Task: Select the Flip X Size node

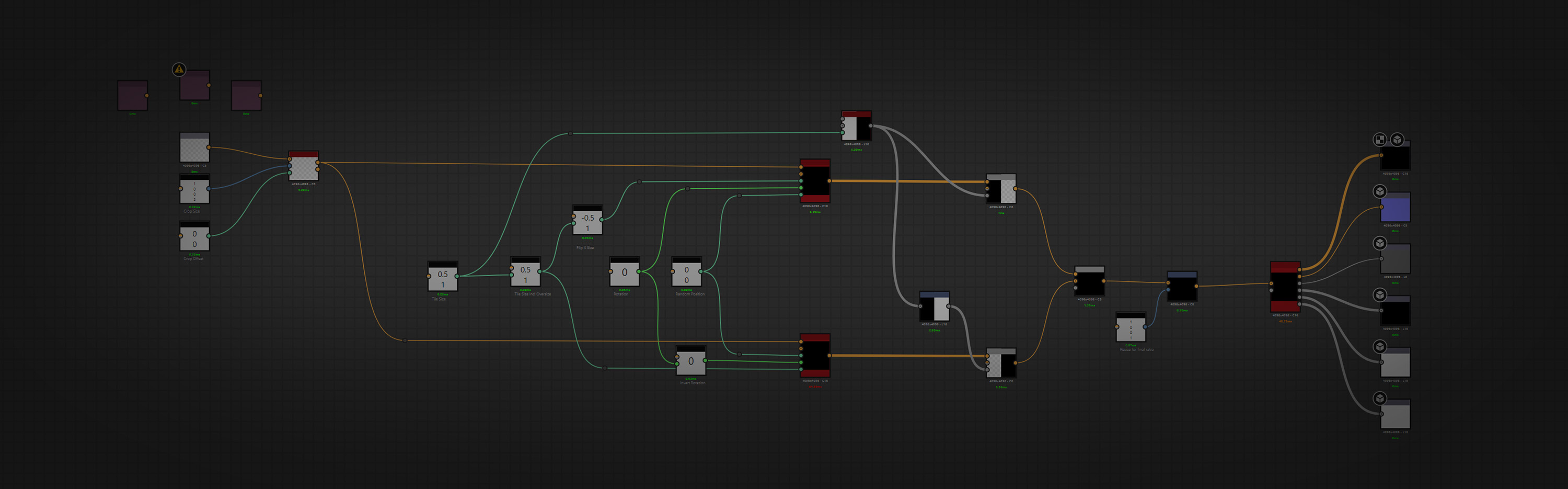Action: [x=587, y=220]
